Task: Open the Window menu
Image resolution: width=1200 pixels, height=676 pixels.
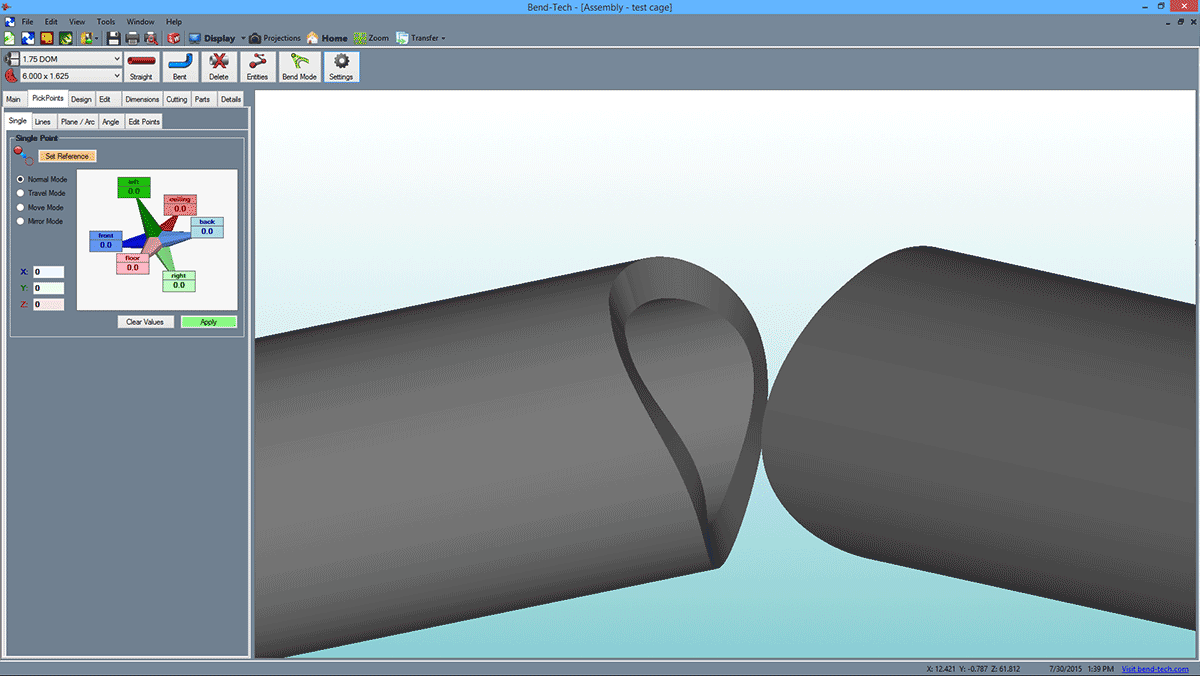Action: pos(141,21)
